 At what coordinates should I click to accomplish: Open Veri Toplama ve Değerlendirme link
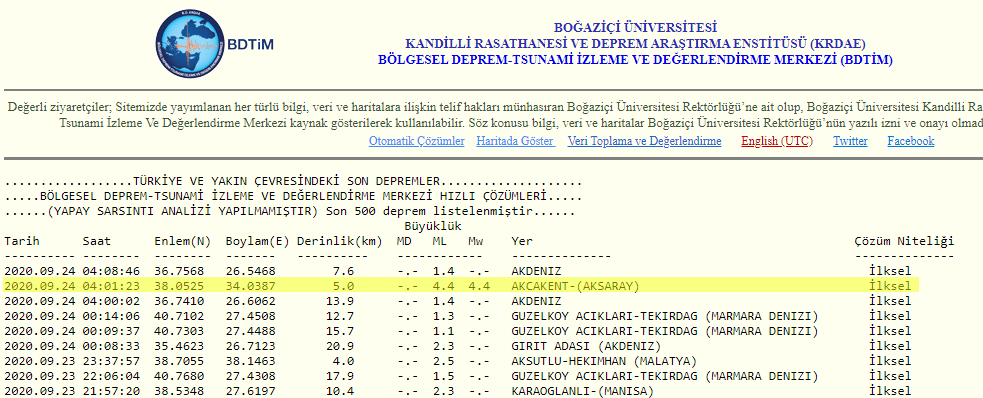pyautogui.click(x=644, y=141)
